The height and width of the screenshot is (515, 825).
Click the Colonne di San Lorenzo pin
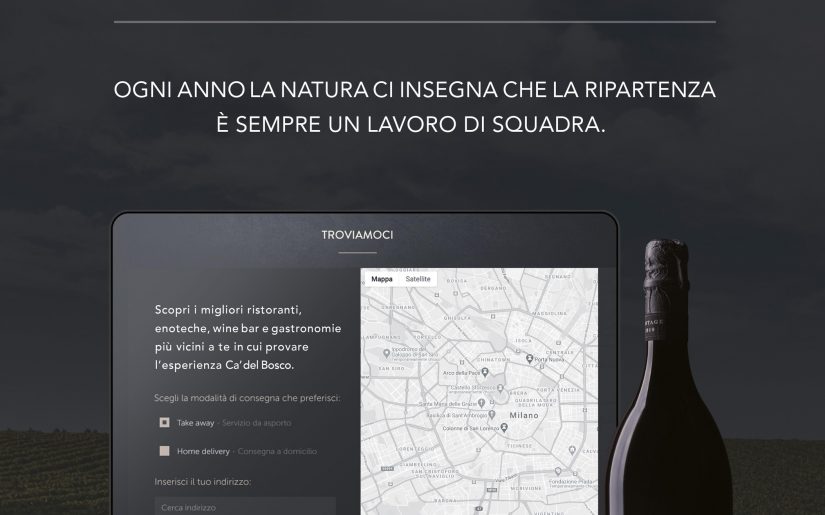pyautogui.click(x=504, y=428)
